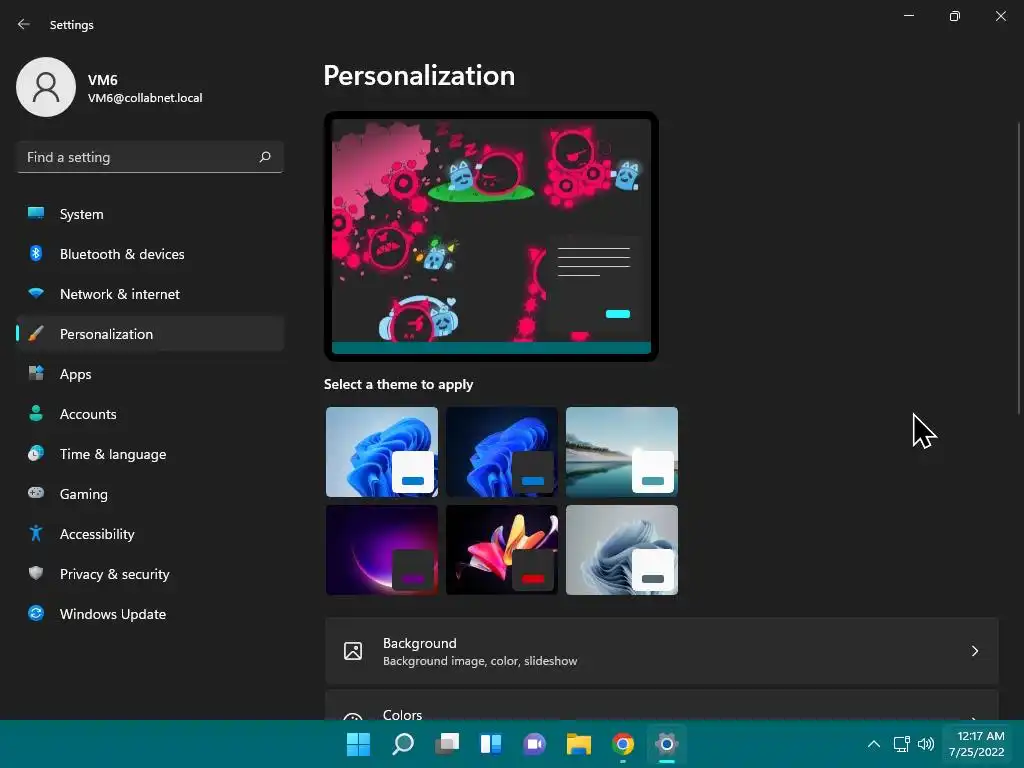
Task: Minimize the Settings window
Action: tap(908, 16)
